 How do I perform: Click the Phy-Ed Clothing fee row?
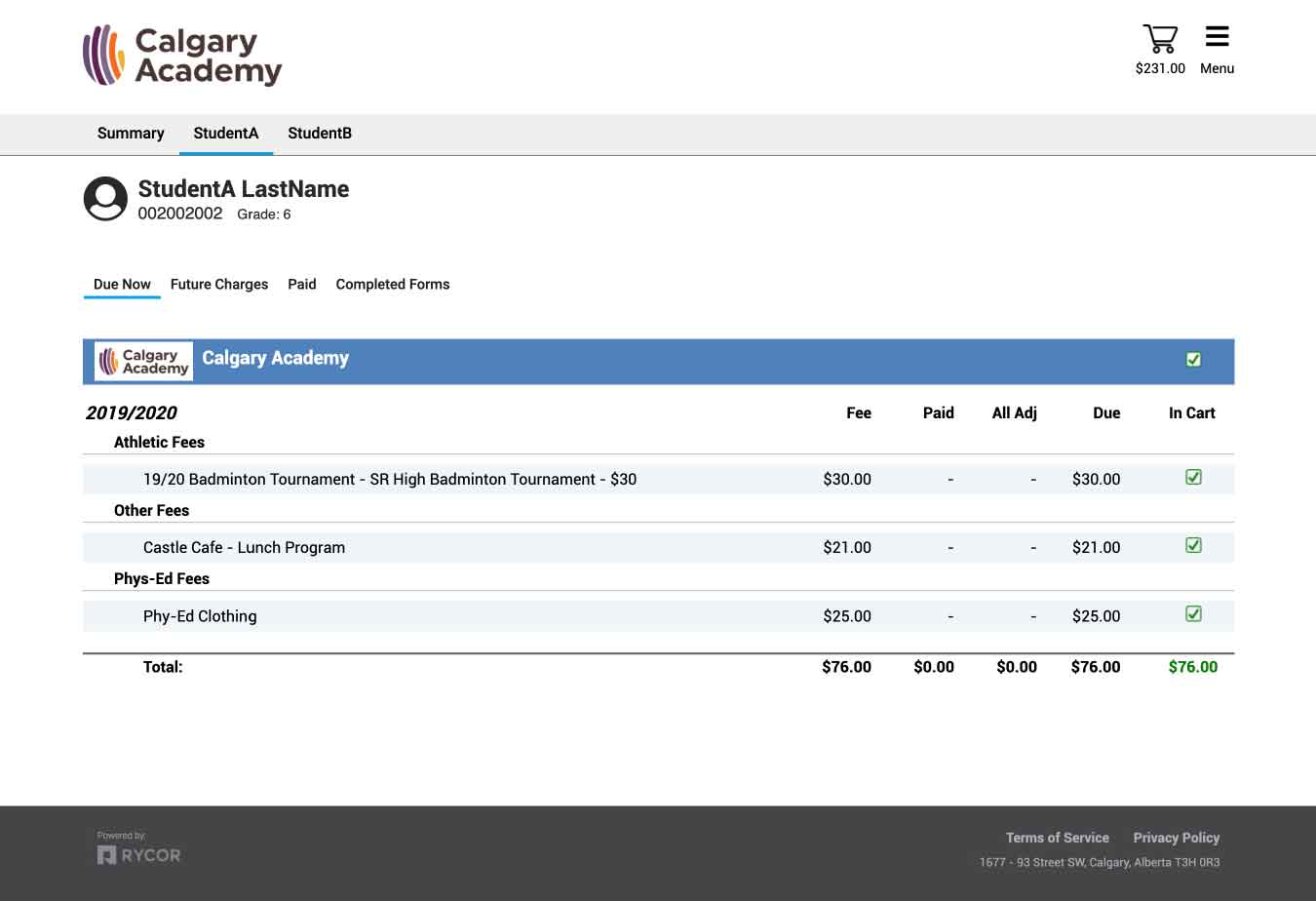coord(200,616)
